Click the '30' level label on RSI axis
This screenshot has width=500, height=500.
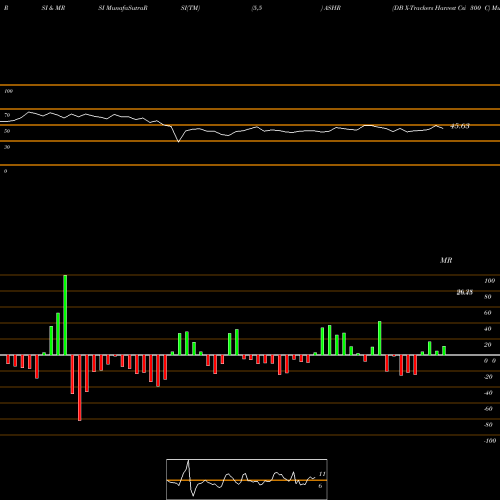coord(7,147)
